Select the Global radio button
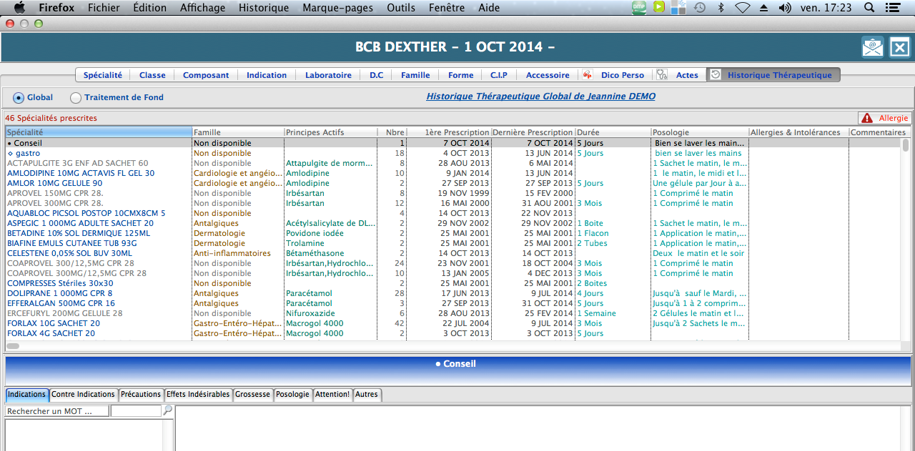The width and height of the screenshot is (915, 451). [19, 98]
